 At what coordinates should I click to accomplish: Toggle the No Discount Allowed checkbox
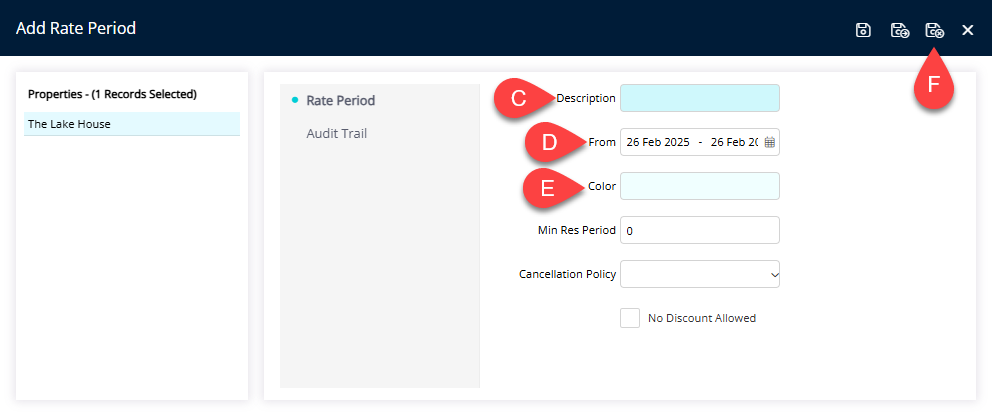[x=630, y=318]
